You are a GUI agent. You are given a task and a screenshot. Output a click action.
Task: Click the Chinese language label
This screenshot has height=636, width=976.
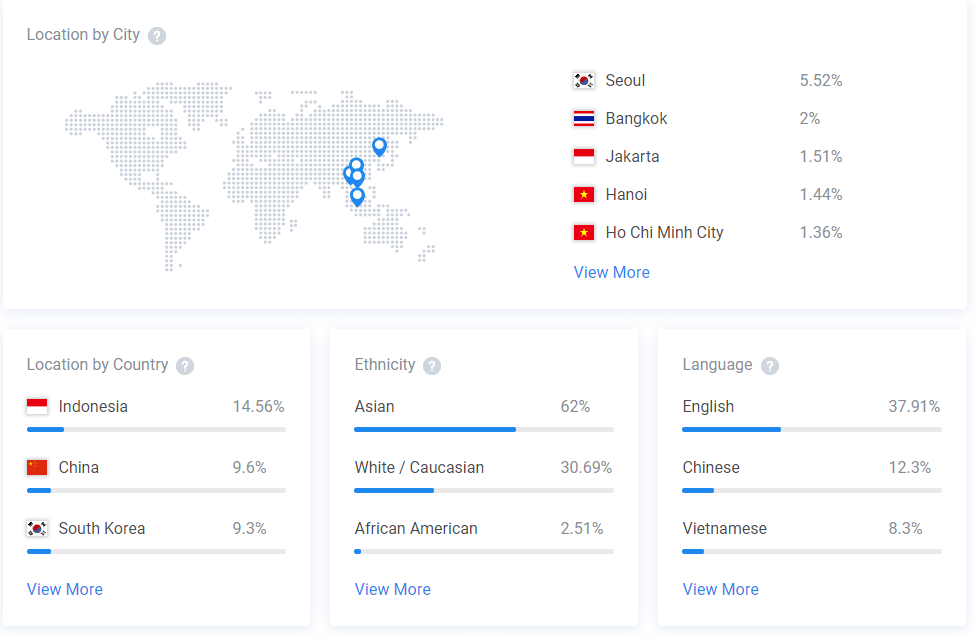point(711,467)
